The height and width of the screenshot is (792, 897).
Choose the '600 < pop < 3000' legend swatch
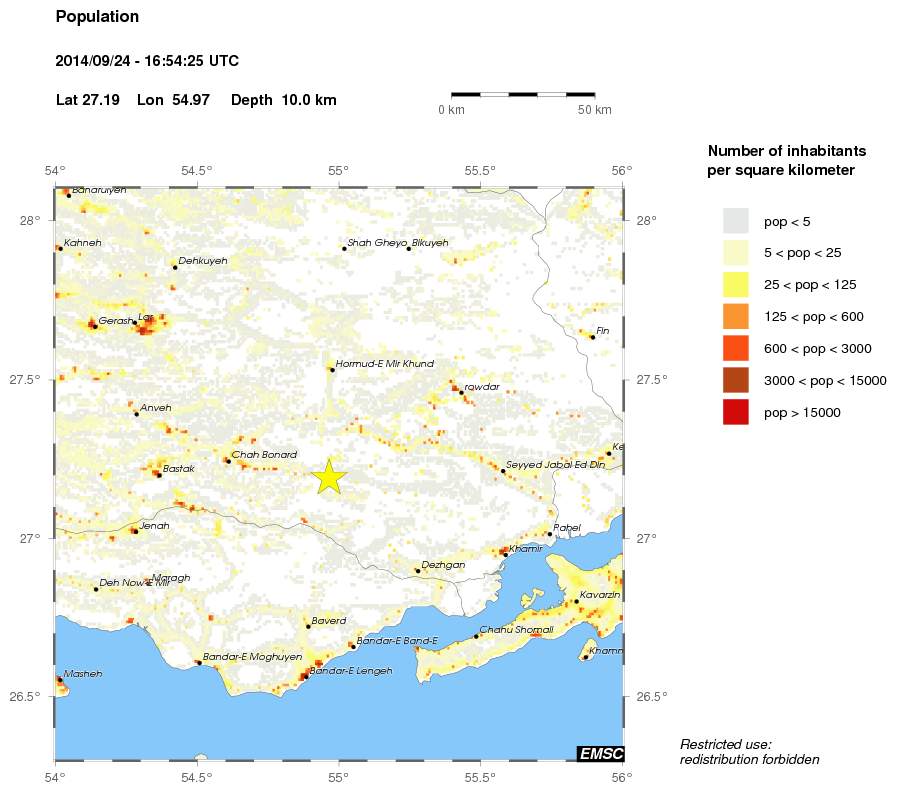click(736, 349)
